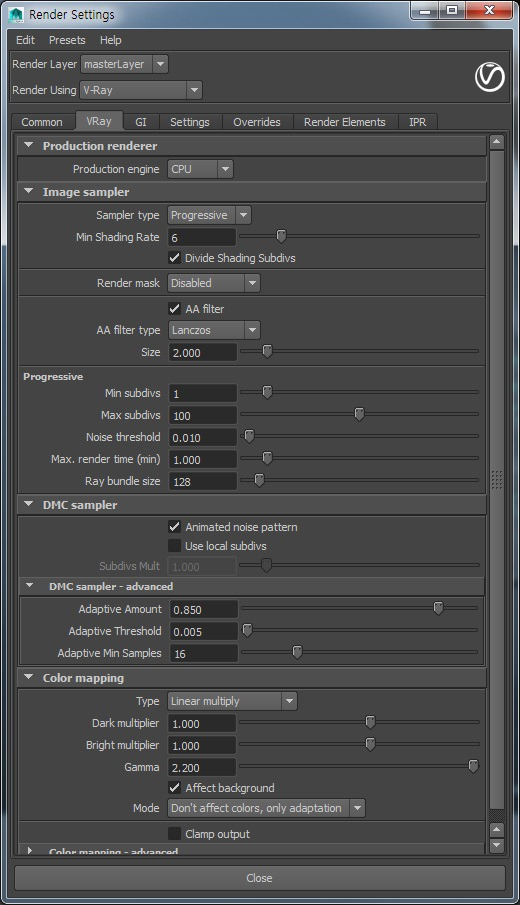Click the Gamma value input field
This screenshot has height=905, width=520.
[202, 768]
